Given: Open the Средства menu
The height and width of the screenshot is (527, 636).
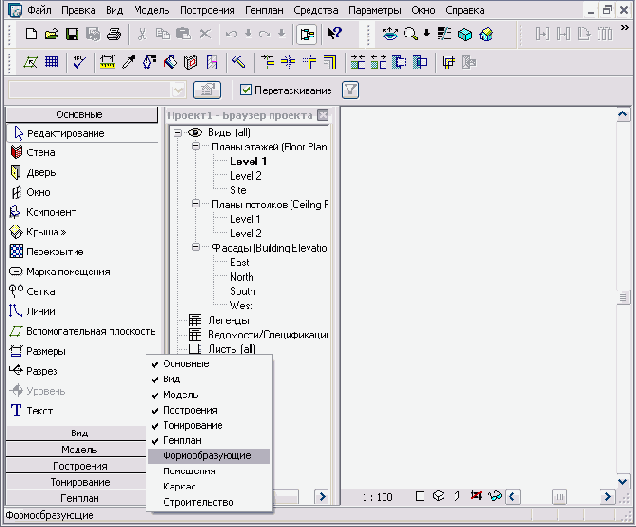Looking at the screenshot, I should coord(316,10).
